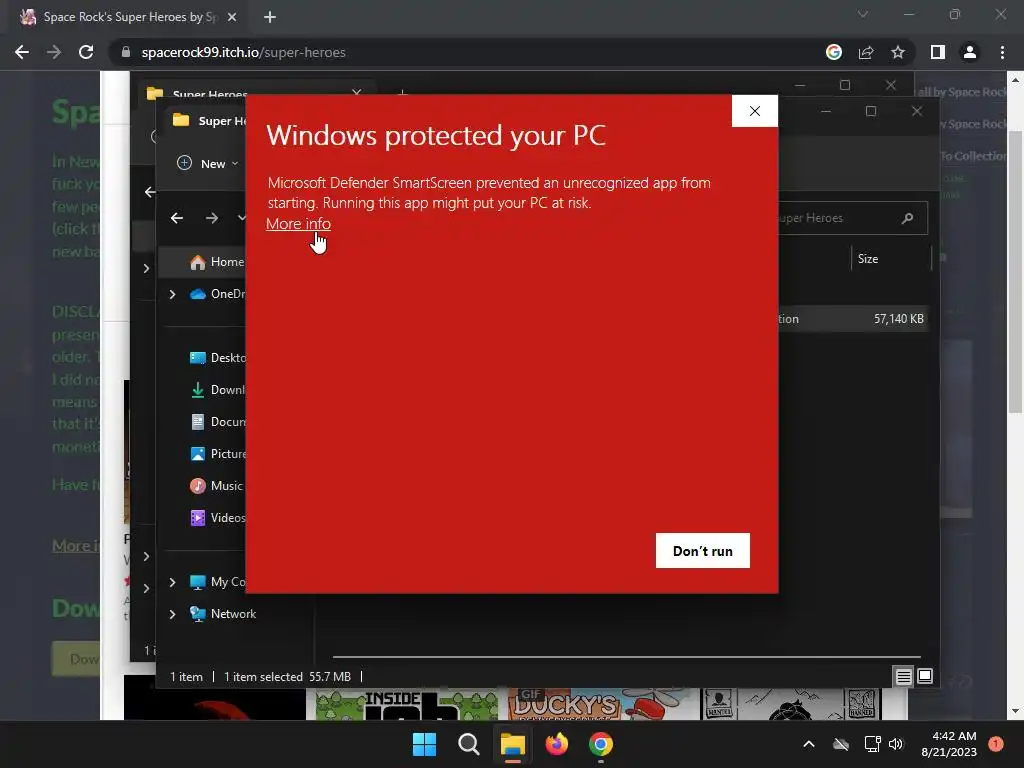Viewport: 1024px width, 768px height.
Task: Click the Search Super Heroes field
Action: [852, 218]
